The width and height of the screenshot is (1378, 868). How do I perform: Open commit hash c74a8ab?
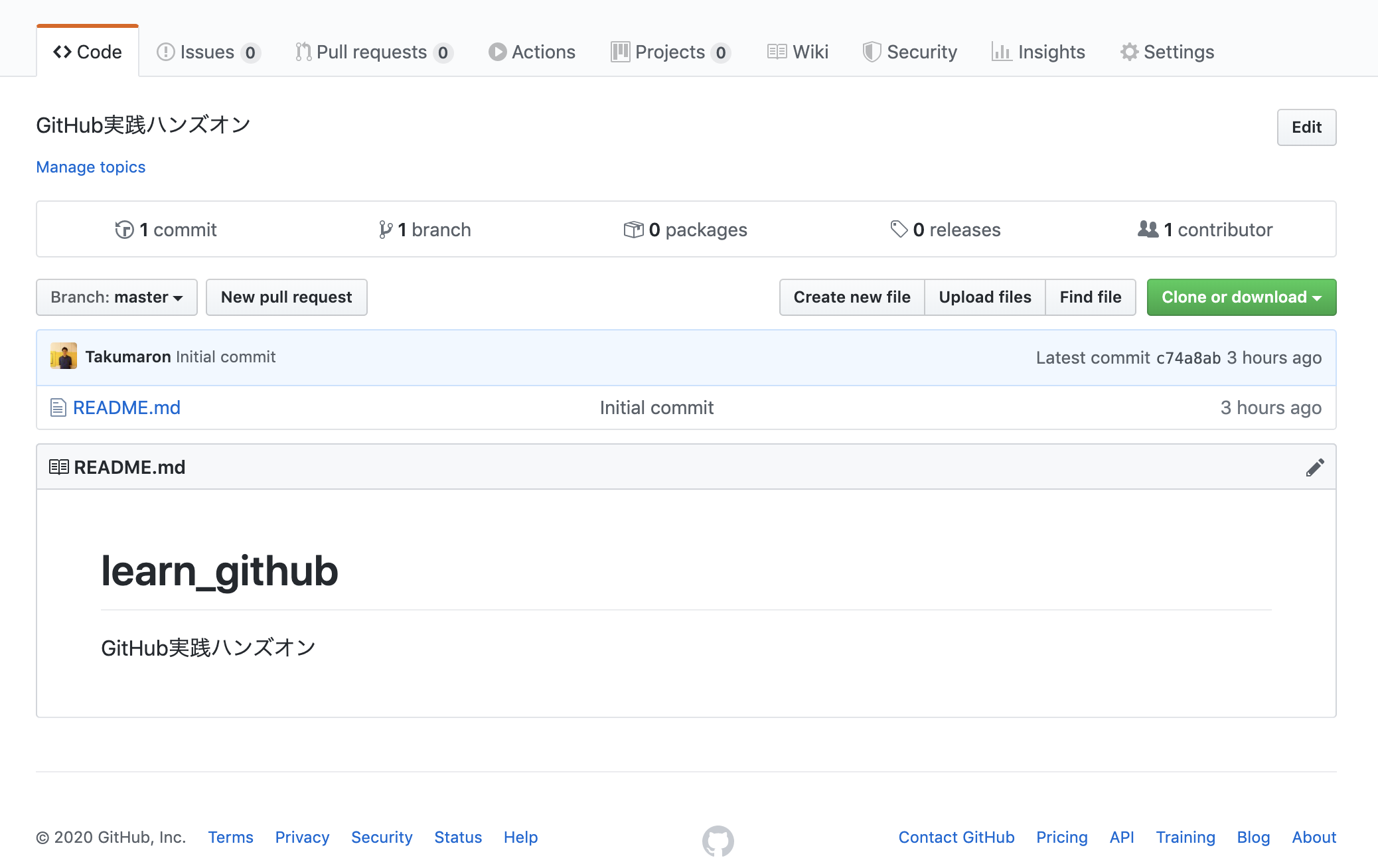(x=1188, y=358)
